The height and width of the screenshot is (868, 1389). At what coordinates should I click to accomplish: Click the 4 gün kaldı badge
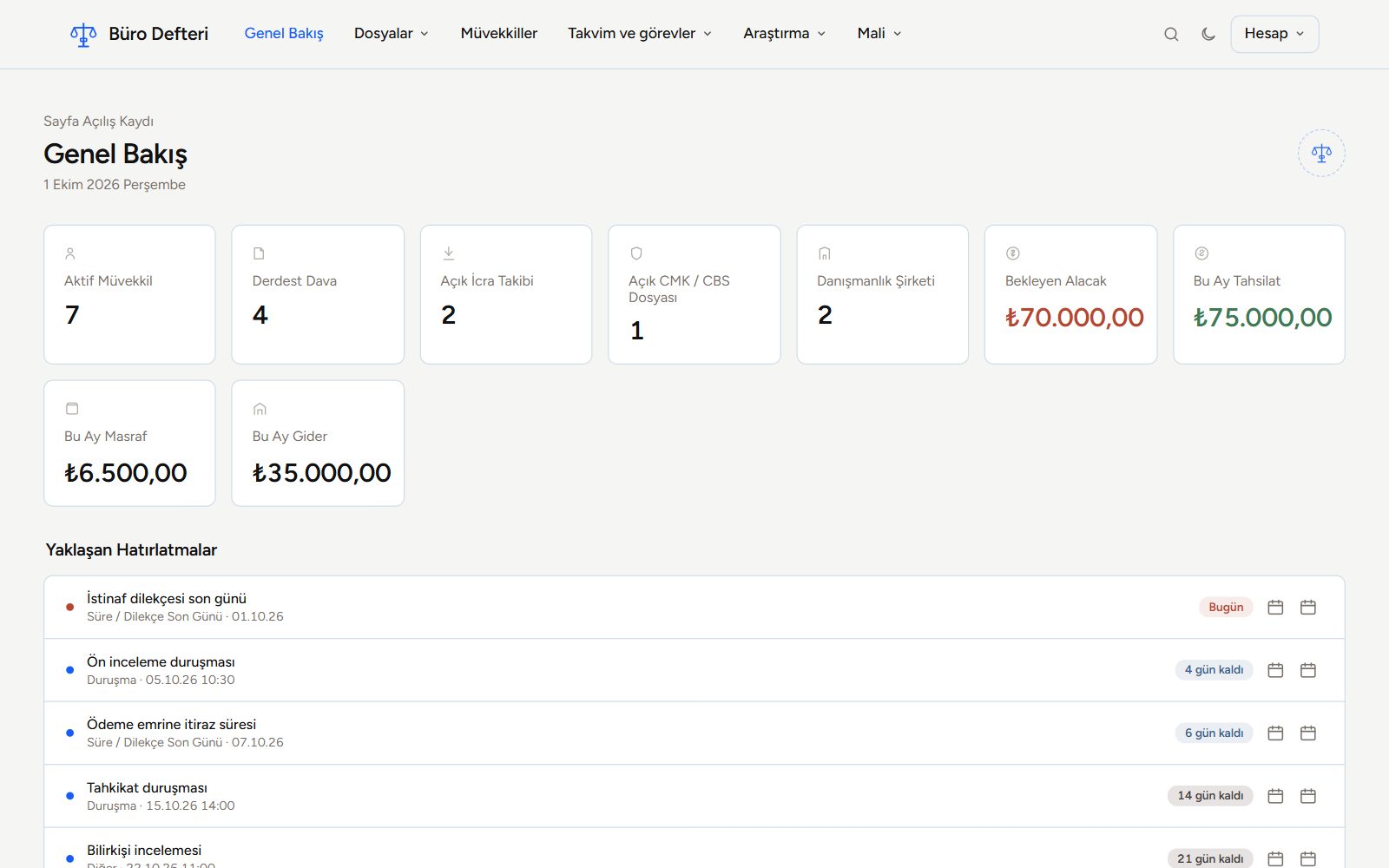click(x=1214, y=670)
